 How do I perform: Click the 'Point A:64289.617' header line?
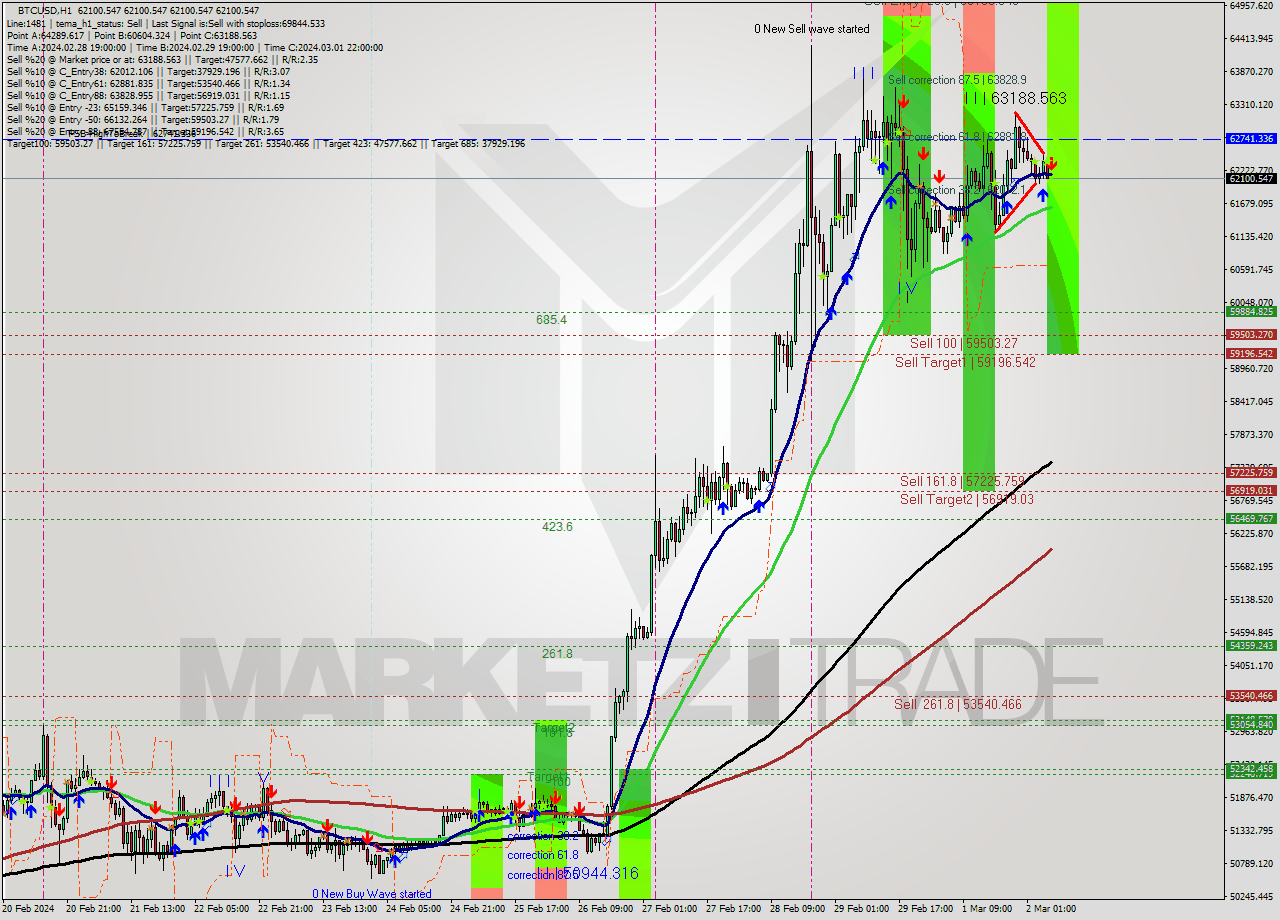coord(132,35)
